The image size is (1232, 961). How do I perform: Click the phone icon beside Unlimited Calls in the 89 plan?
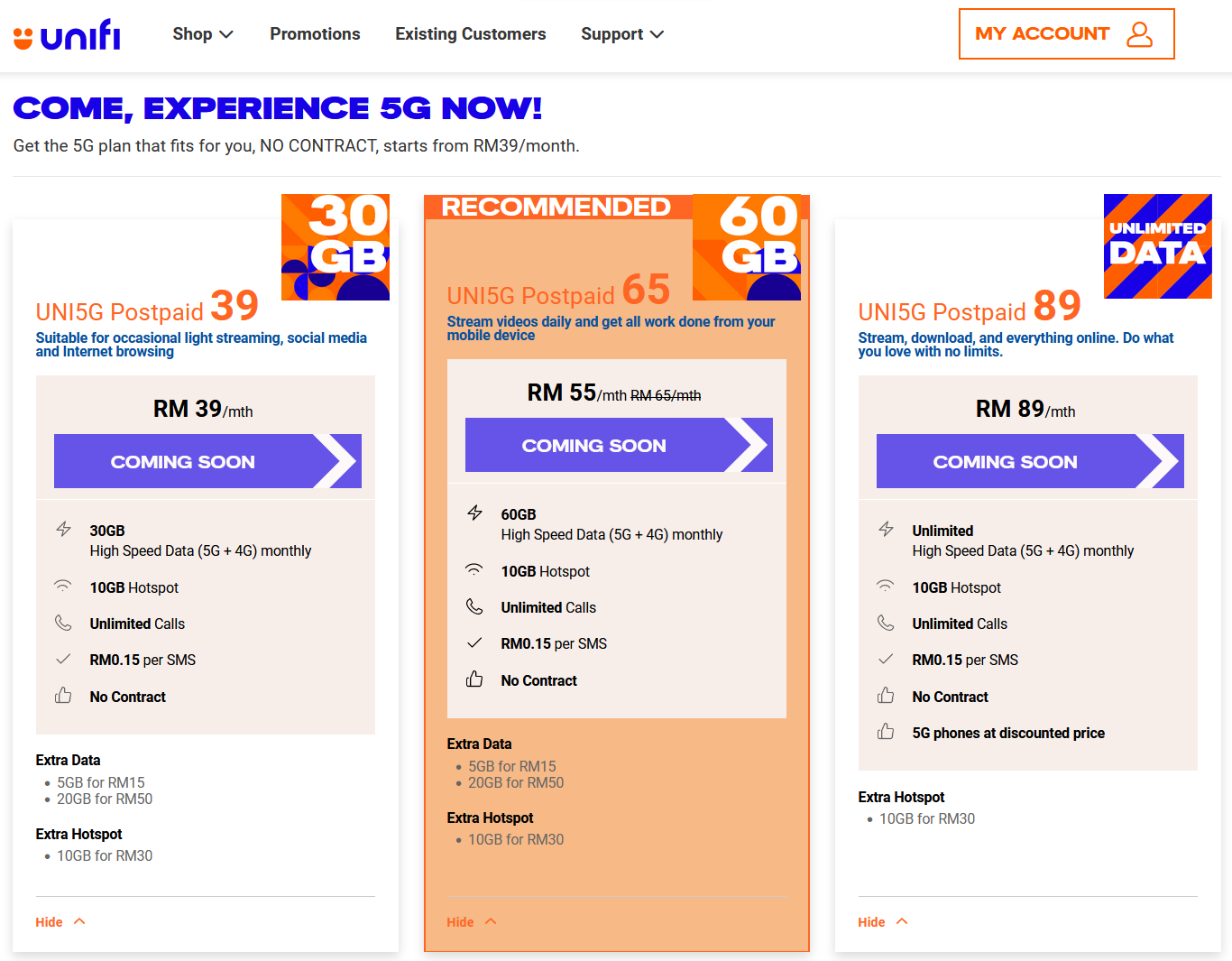886,623
